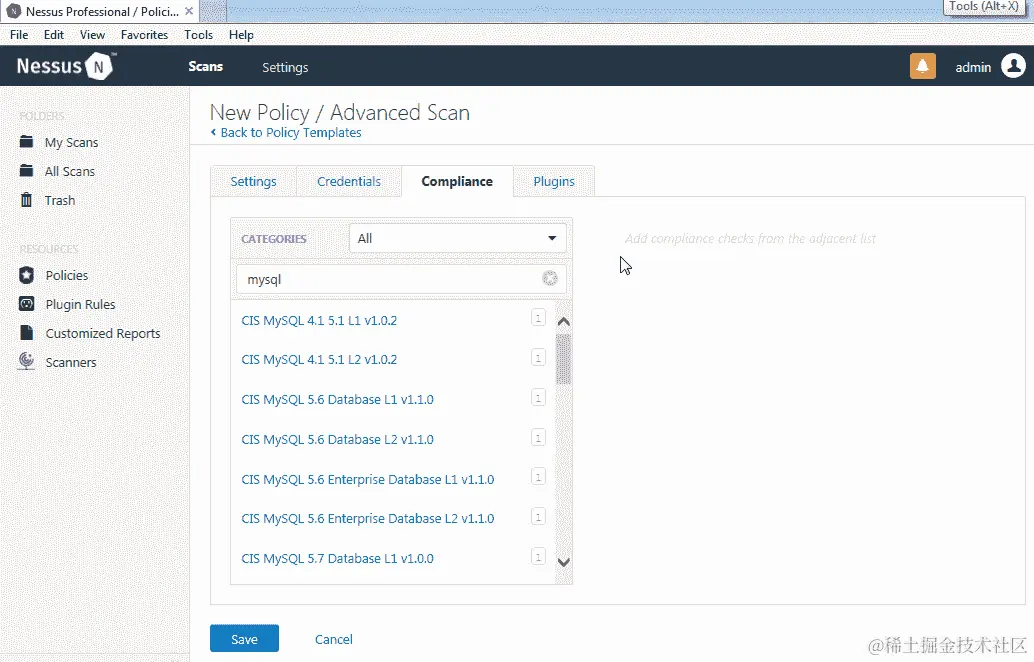The image size is (1034, 662).
Task: Open the Categories All dropdown
Action: coord(457,239)
